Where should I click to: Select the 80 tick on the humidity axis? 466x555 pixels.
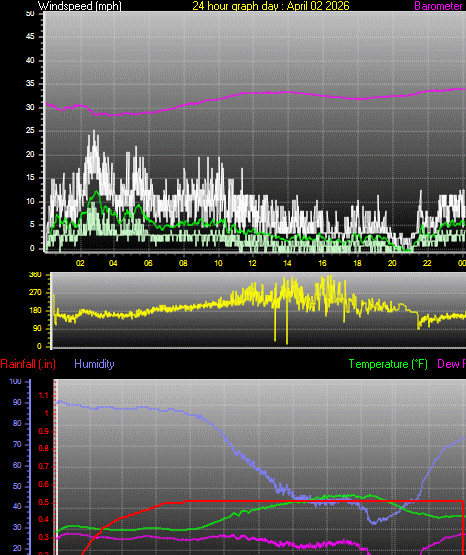pyautogui.click(x=17, y=423)
